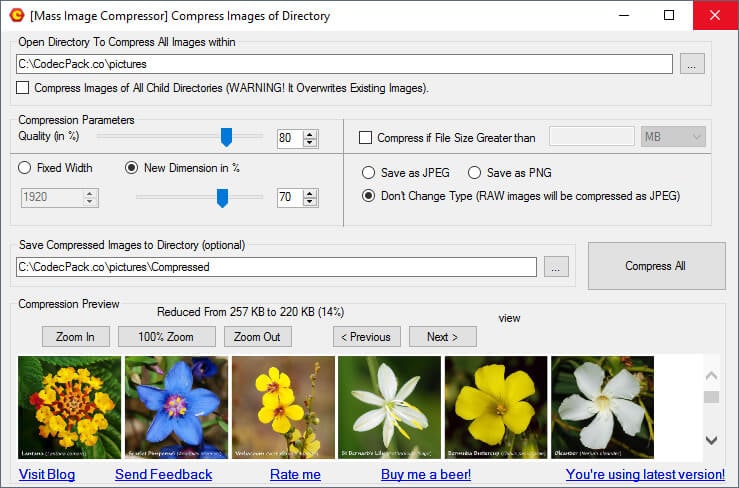Open the MB file size unit dropdown
Screen dimensions: 739x488
tap(673, 137)
